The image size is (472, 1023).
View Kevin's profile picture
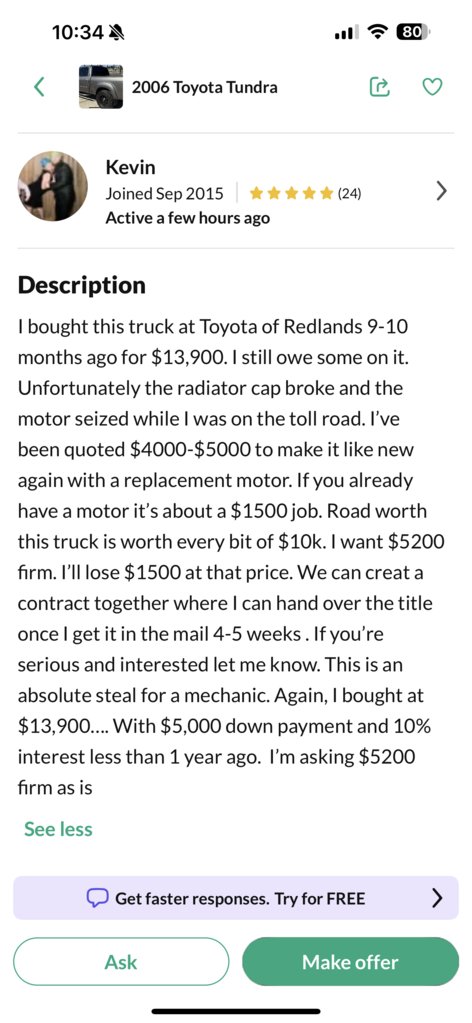pos(53,186)
